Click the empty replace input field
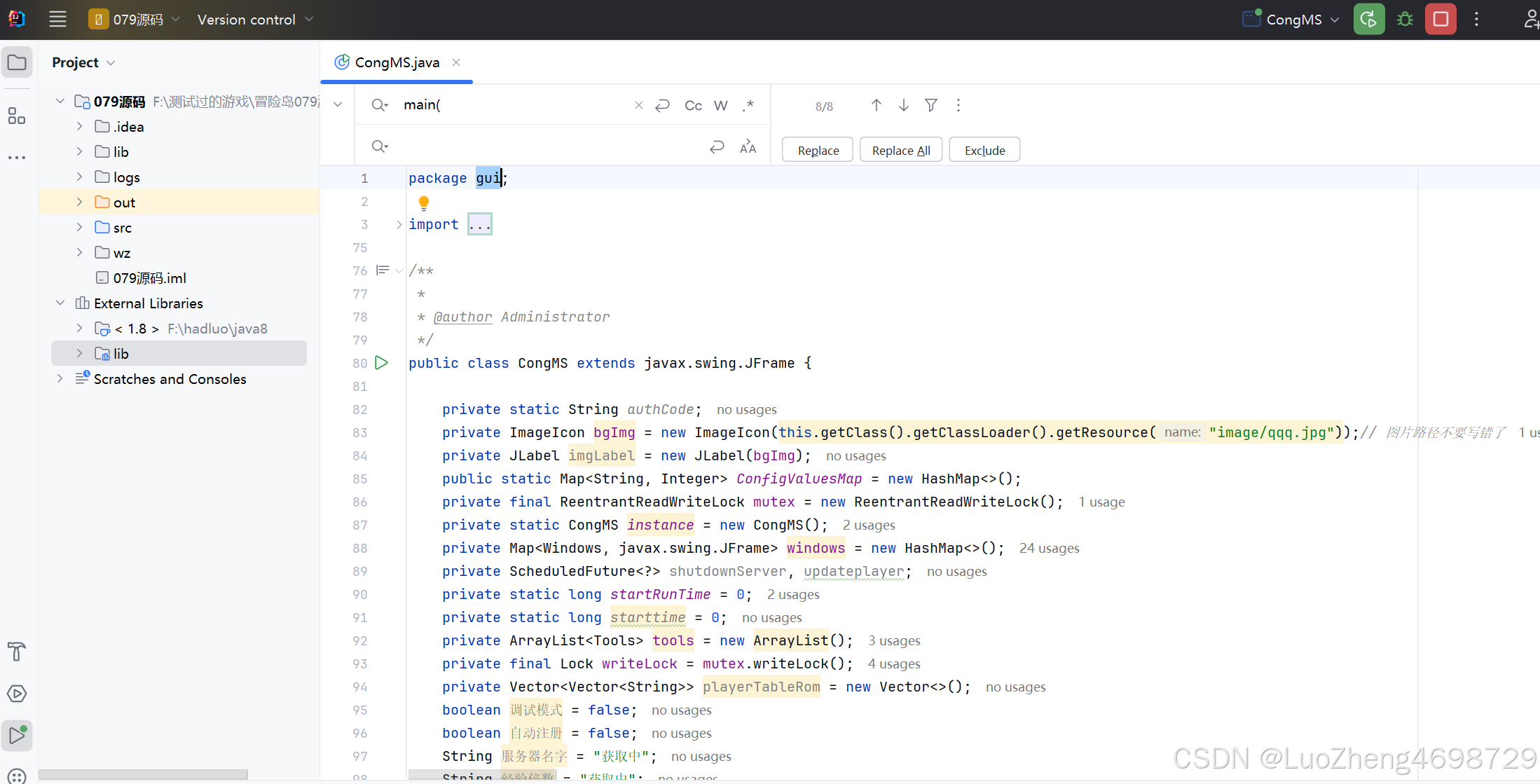Viewport: 1540px width, 784px height. (x=546, y=146)
